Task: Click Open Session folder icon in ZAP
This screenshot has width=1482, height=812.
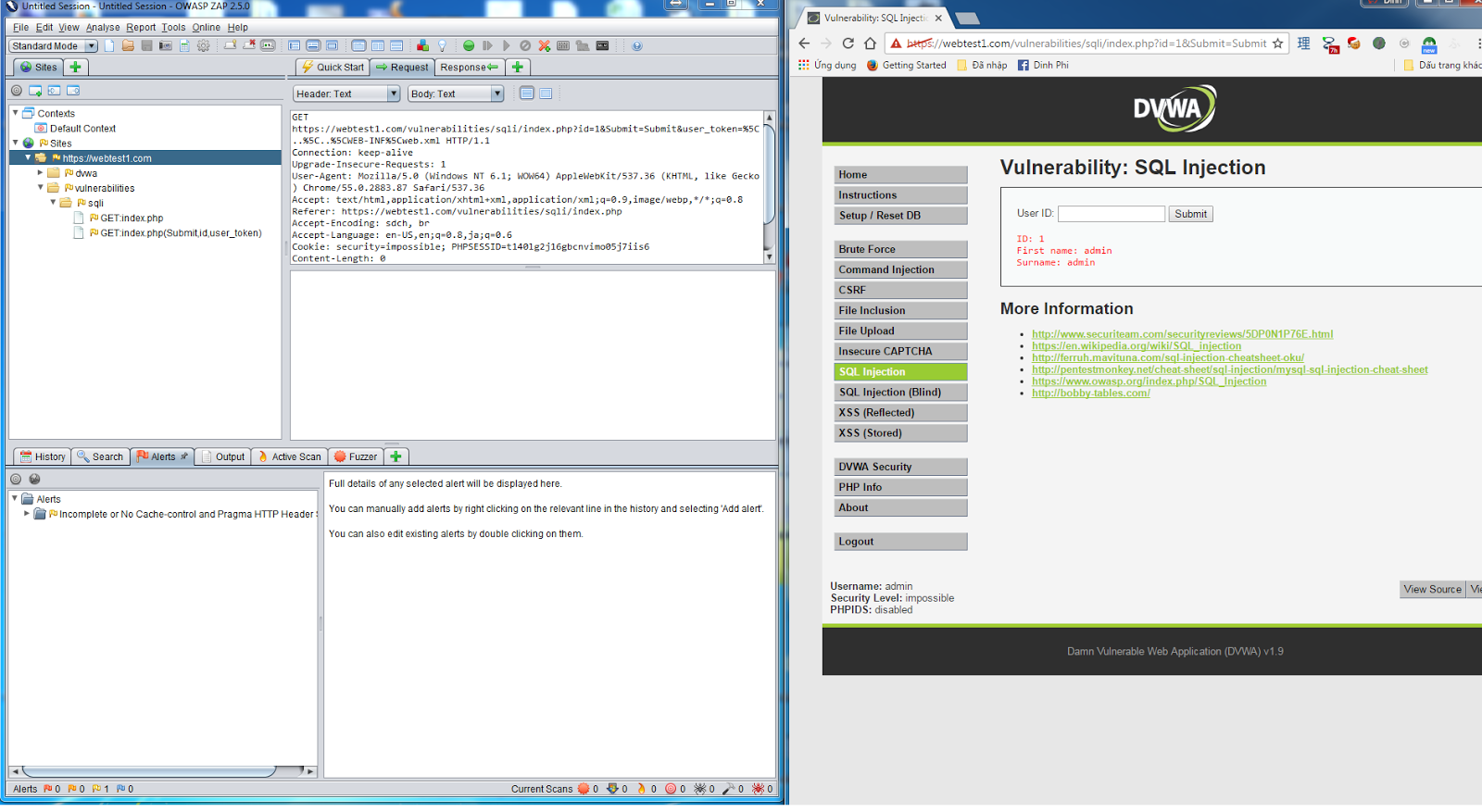Action: click(128, 45)
